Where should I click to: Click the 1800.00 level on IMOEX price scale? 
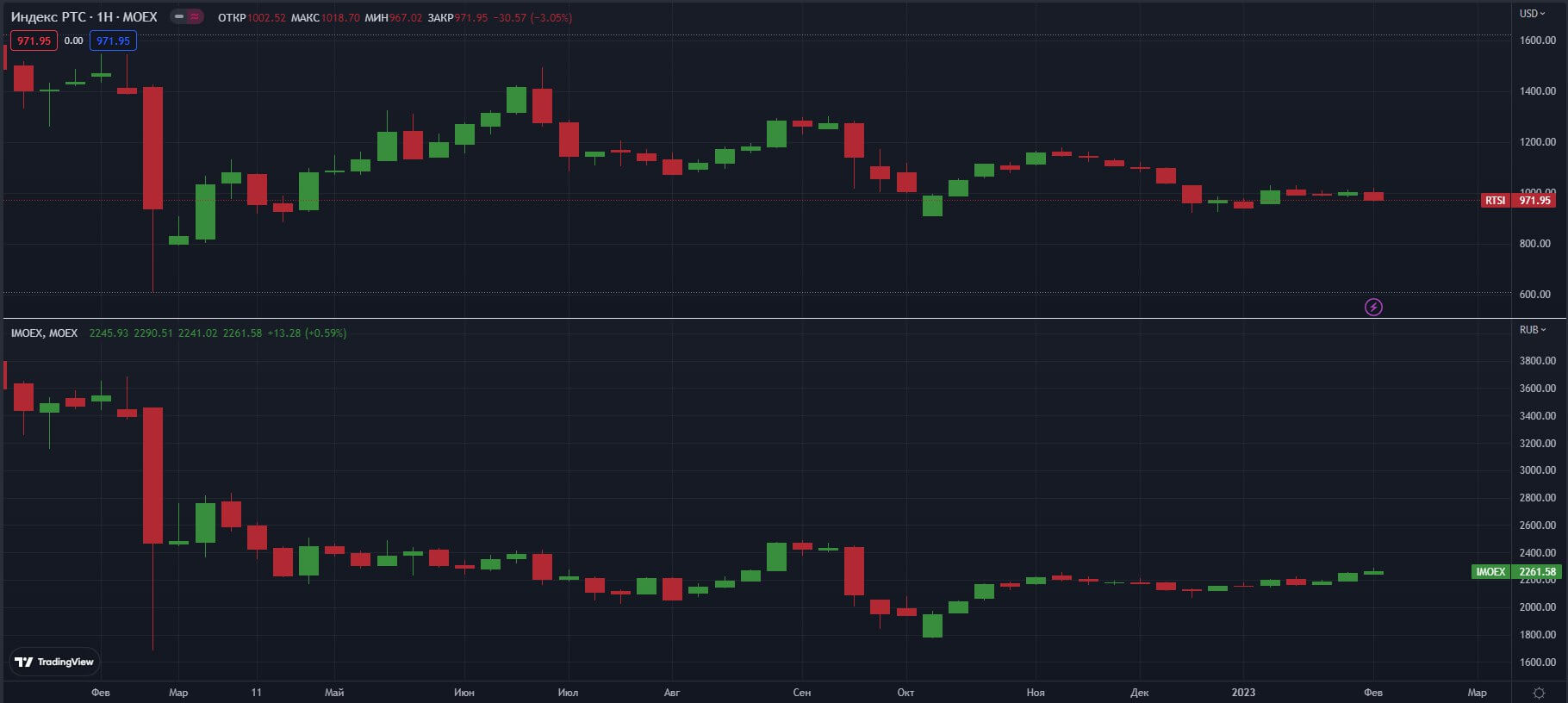click(1538, 634)
